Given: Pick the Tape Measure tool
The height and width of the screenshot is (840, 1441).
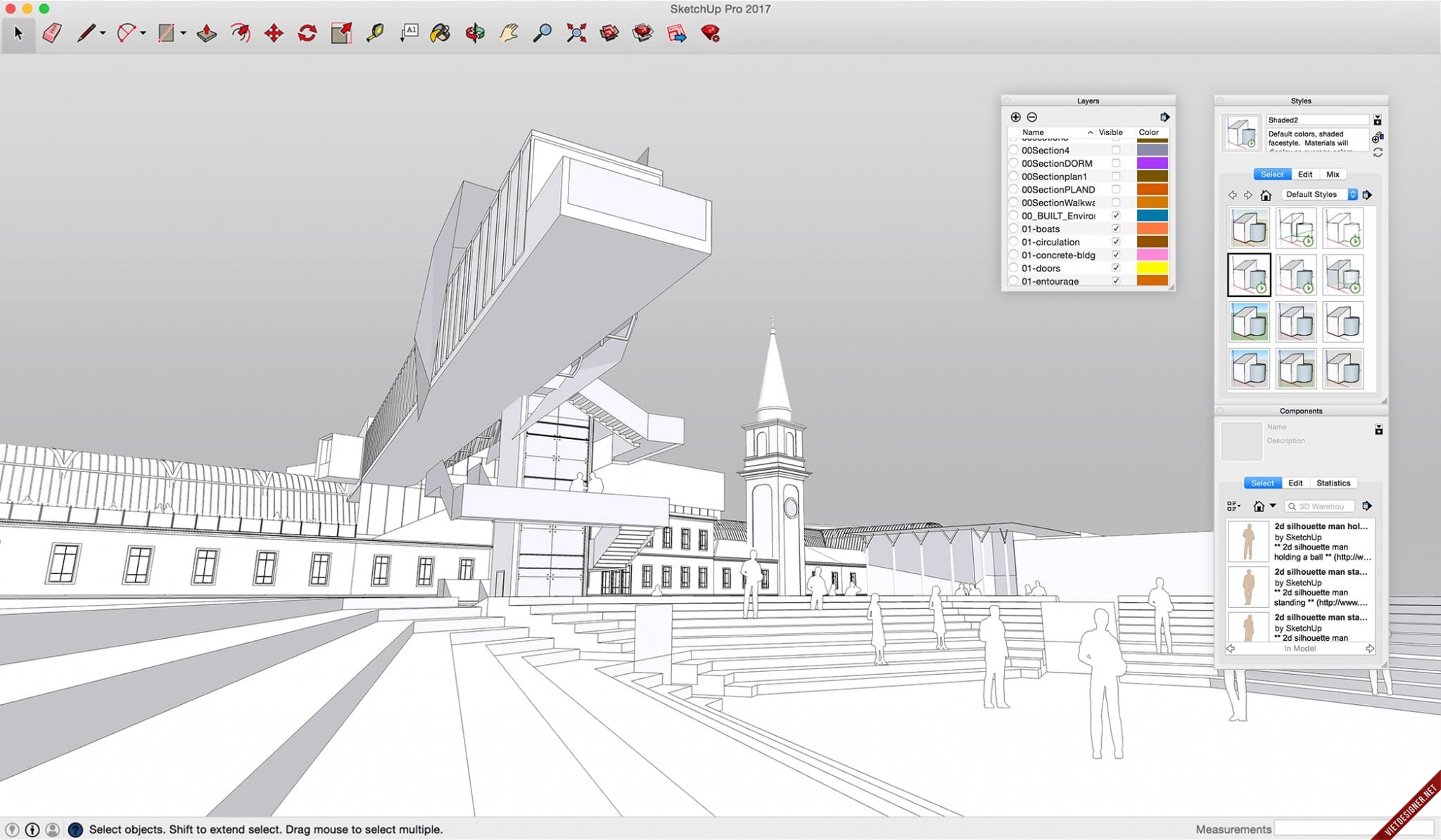Looking at the screenshot, I should 375,32.
